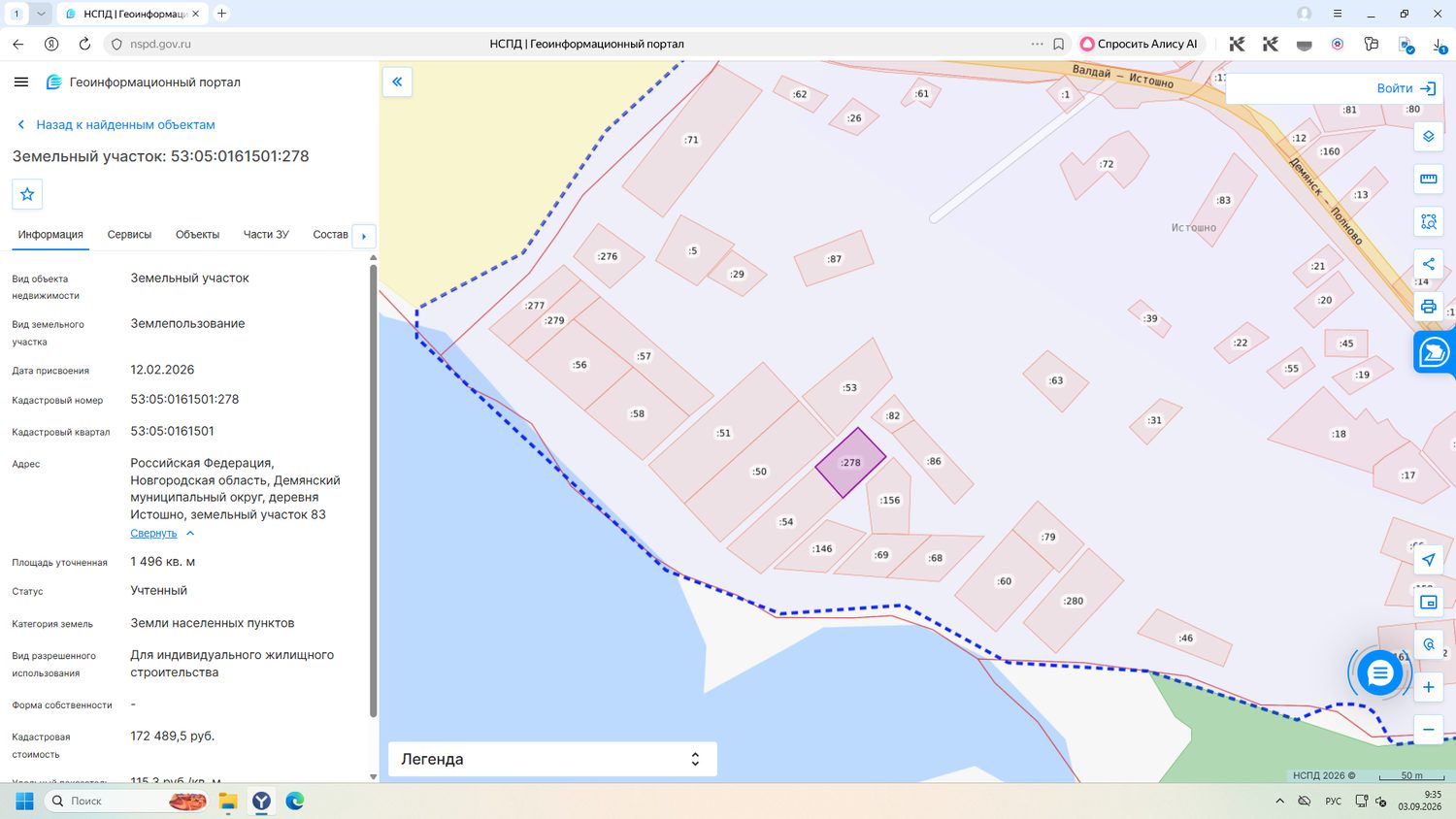1456x819 pixels.
Task: Add parcel to favorites with star
Action: click(27, 194)
